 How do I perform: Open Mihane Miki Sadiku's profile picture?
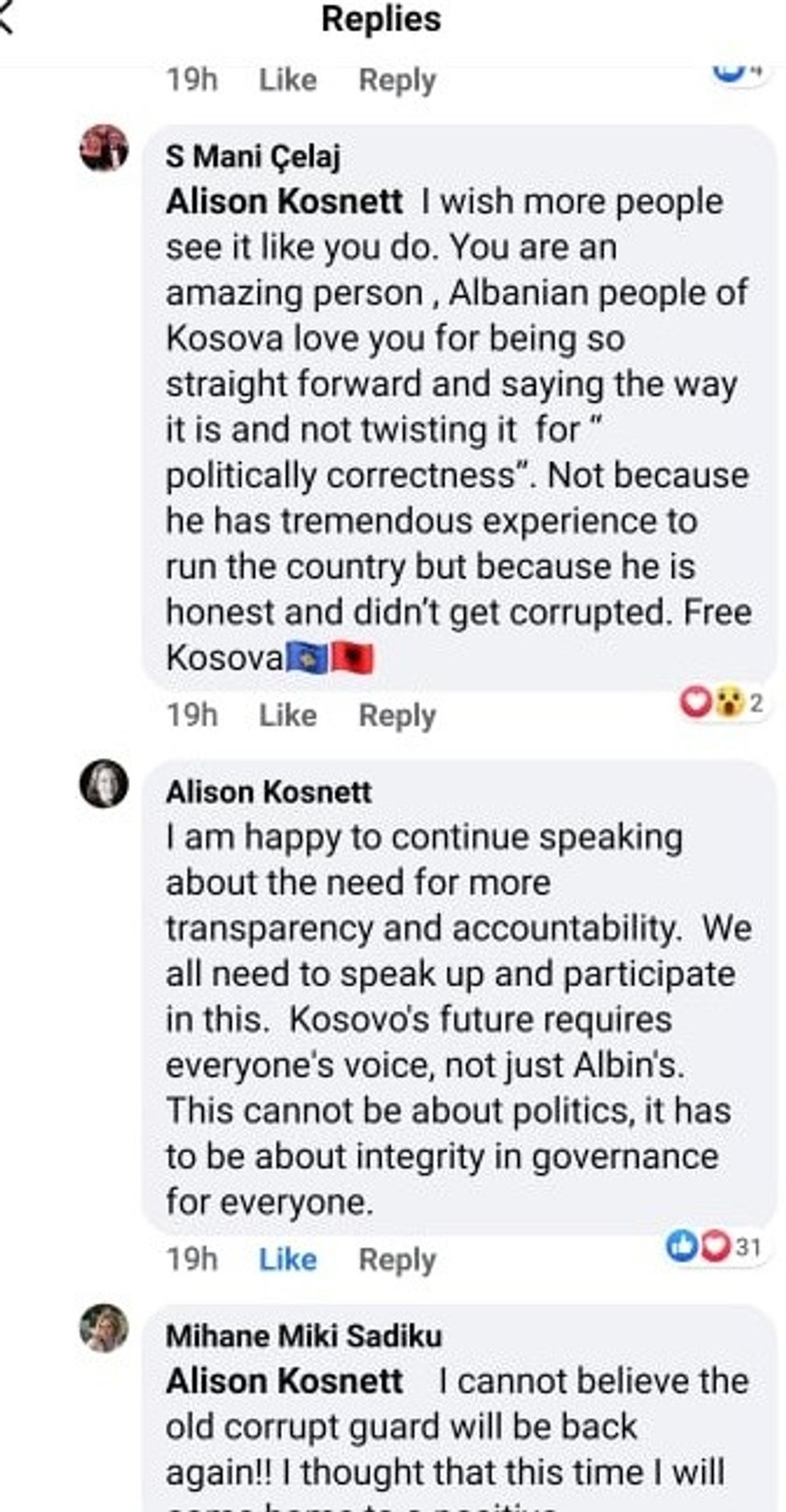tap(104, 1328)
